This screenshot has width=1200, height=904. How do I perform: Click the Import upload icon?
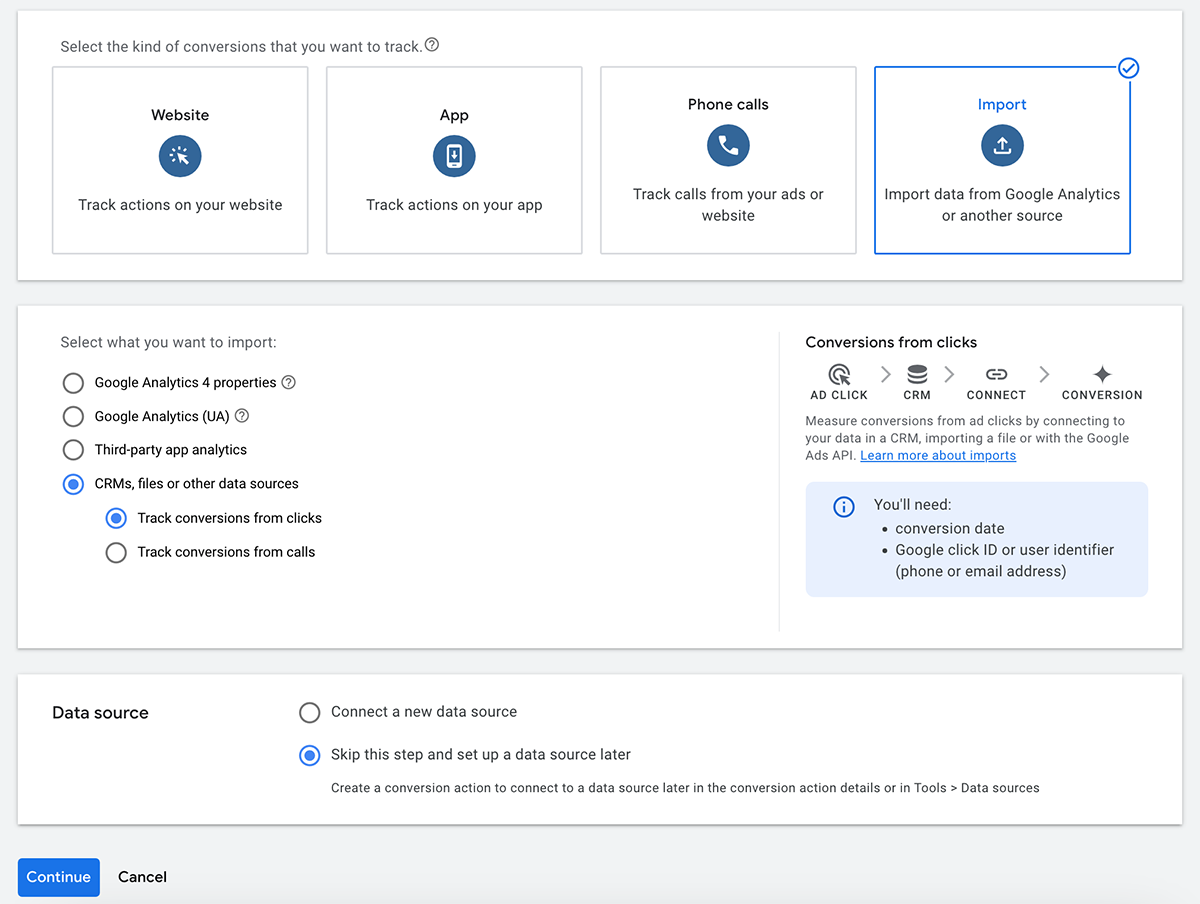click(x=1002, y=146)
